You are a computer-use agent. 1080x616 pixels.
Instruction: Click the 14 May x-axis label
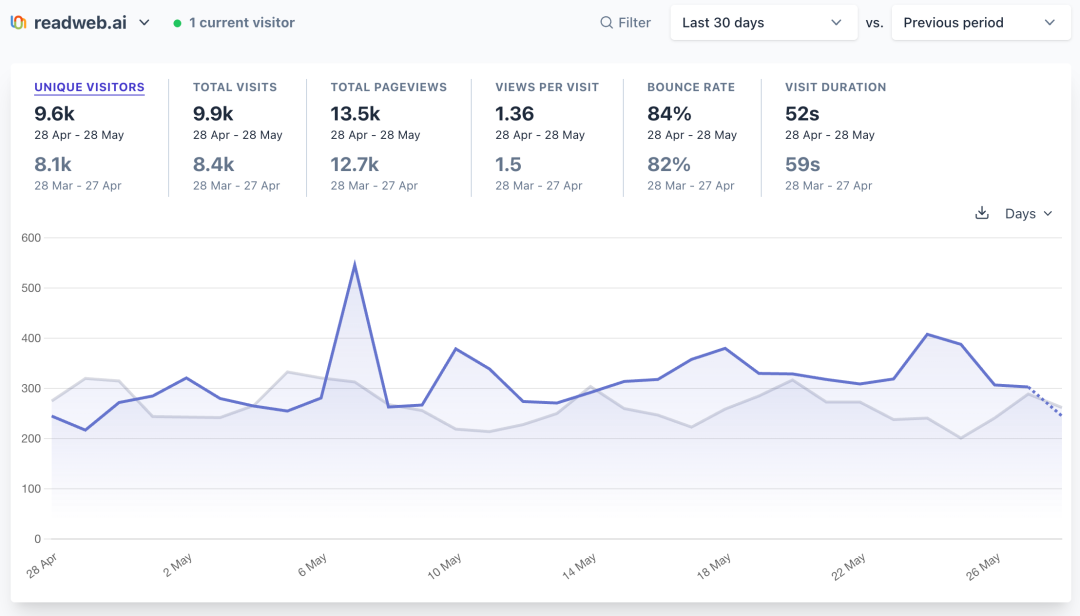pos(579,567)
